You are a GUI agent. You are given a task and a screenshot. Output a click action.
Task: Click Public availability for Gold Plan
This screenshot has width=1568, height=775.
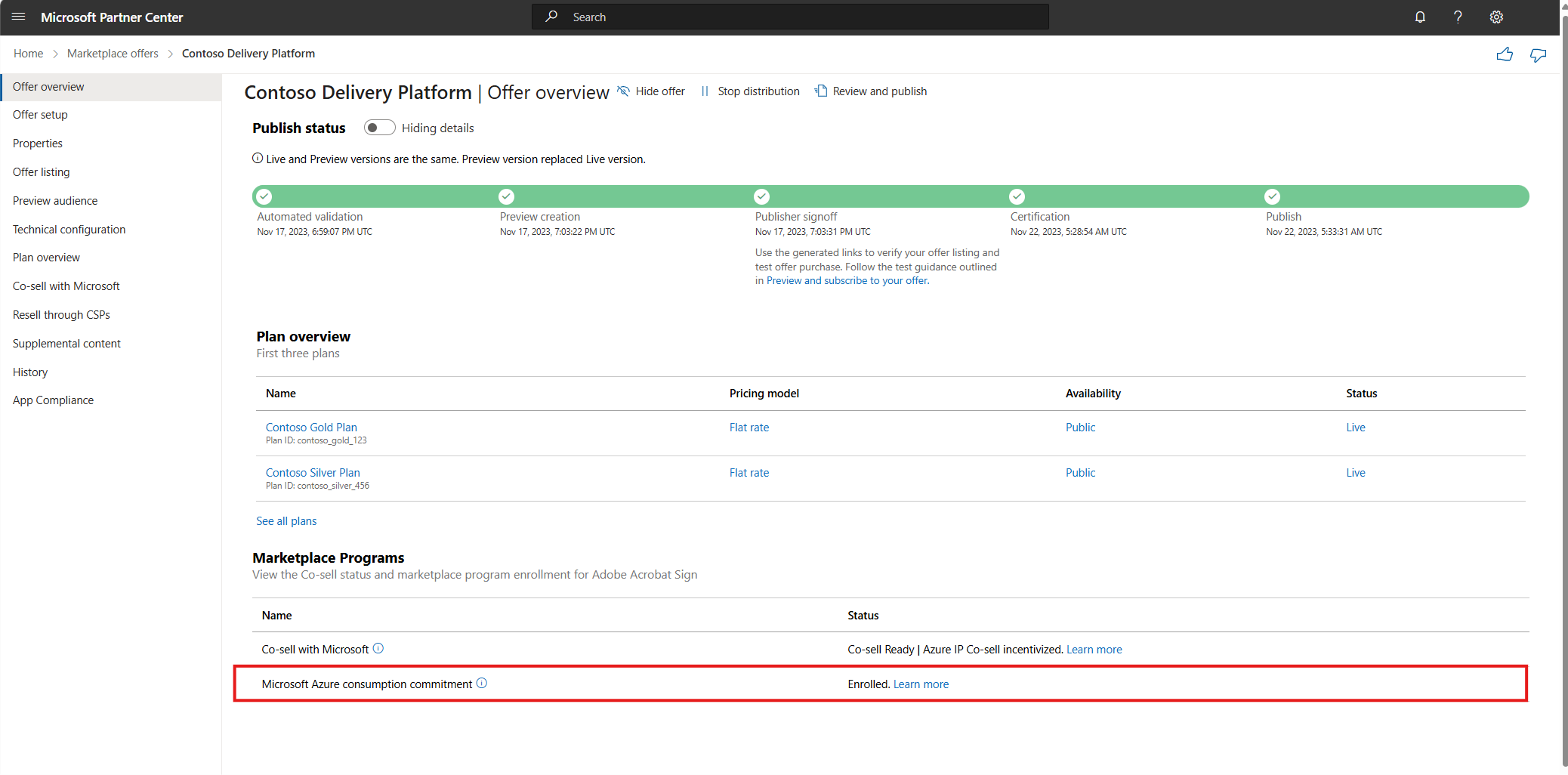pos(1080,428)
